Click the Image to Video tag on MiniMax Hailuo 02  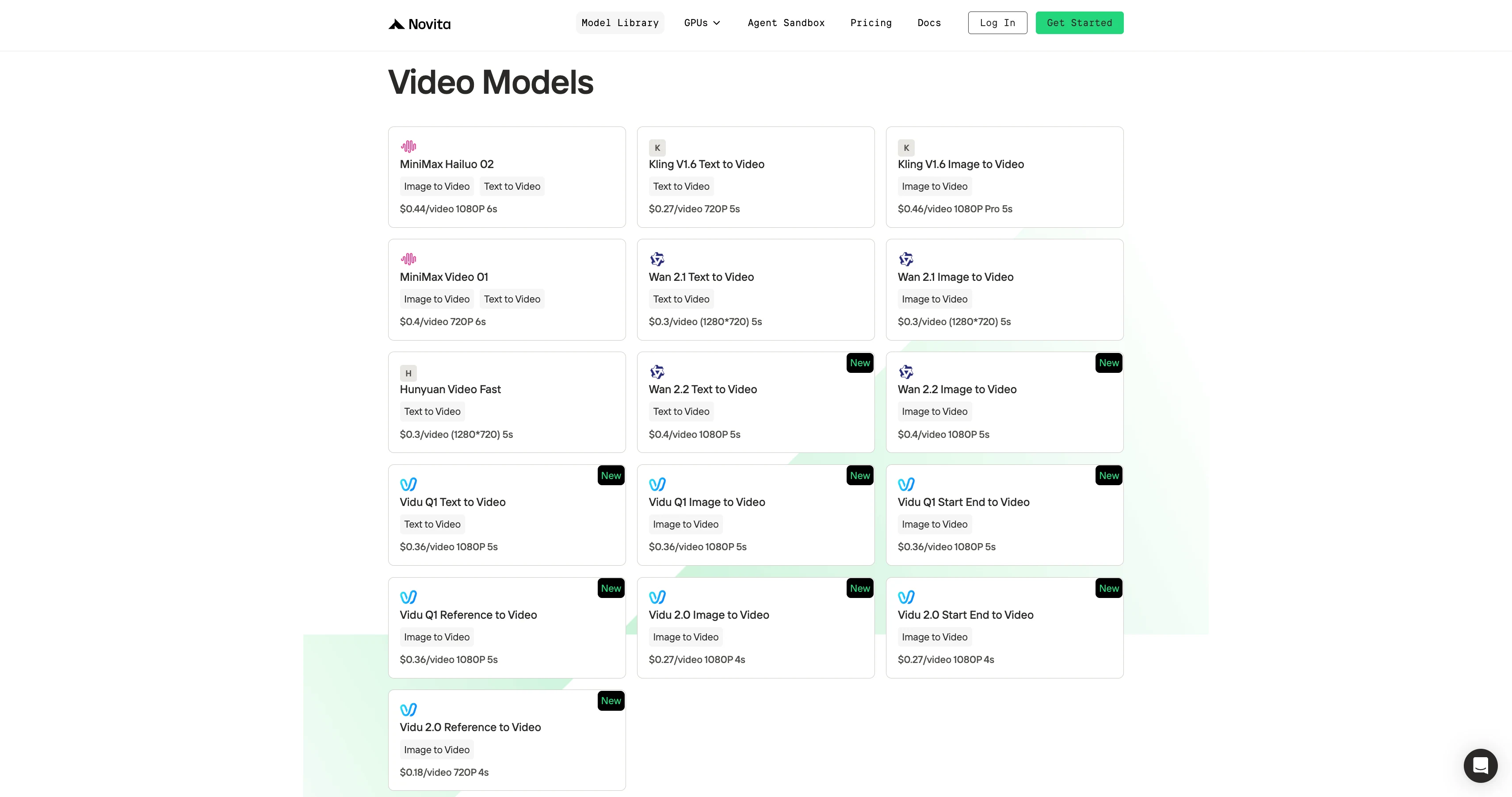tap(437, 186)
